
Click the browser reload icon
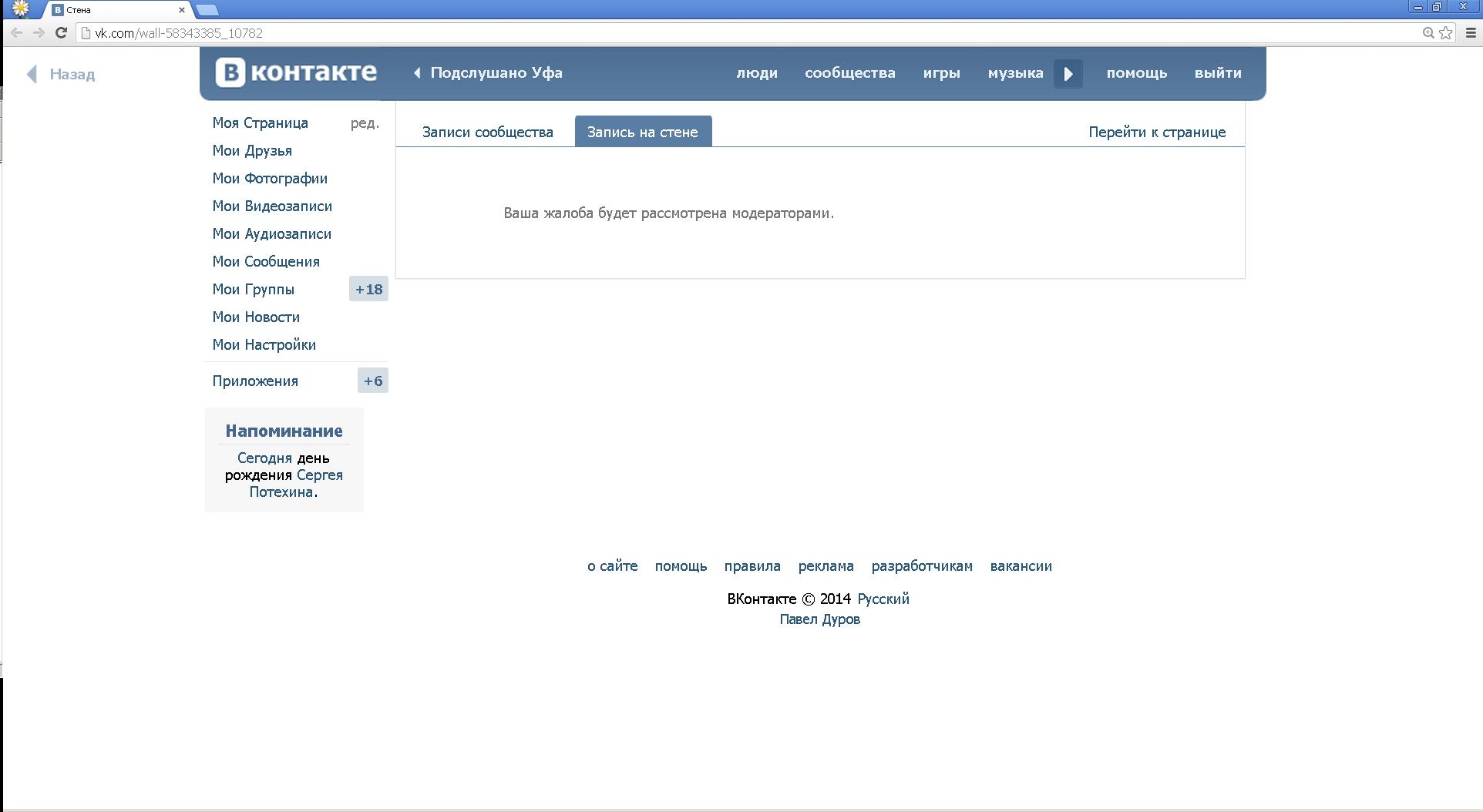61,33
